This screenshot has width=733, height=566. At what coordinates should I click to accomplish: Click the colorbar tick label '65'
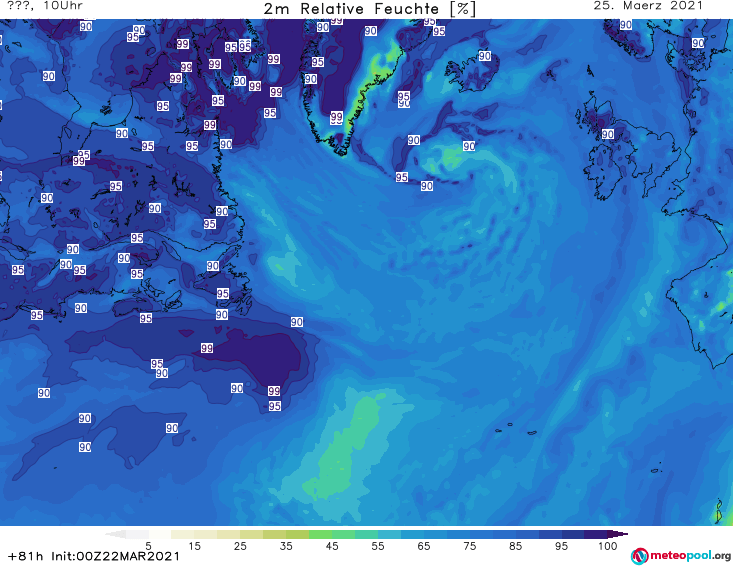click(424, 546)
